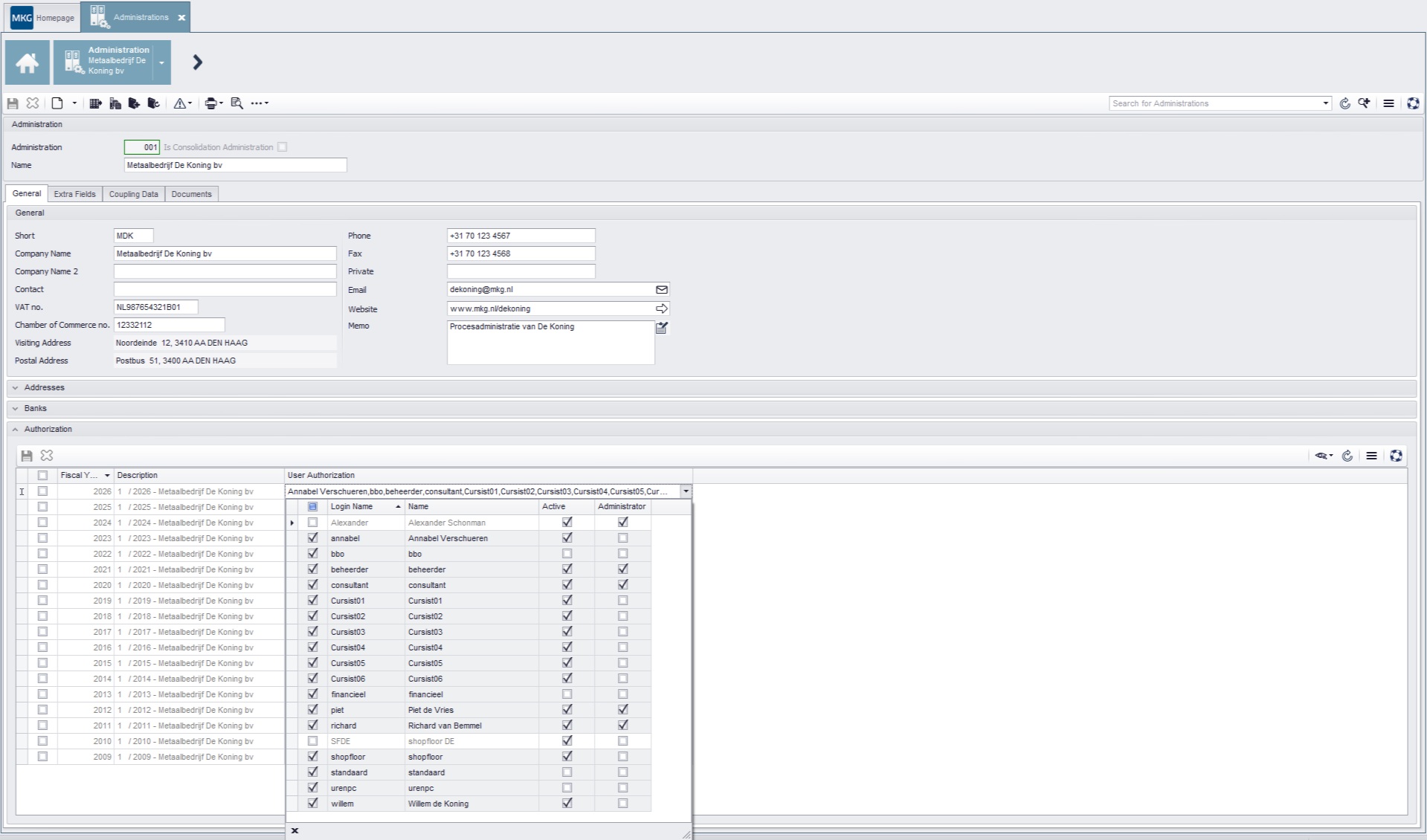Screen dimensions: 1427x840
Task: Sort by Login Name column header
Action: tap(364, 506)
